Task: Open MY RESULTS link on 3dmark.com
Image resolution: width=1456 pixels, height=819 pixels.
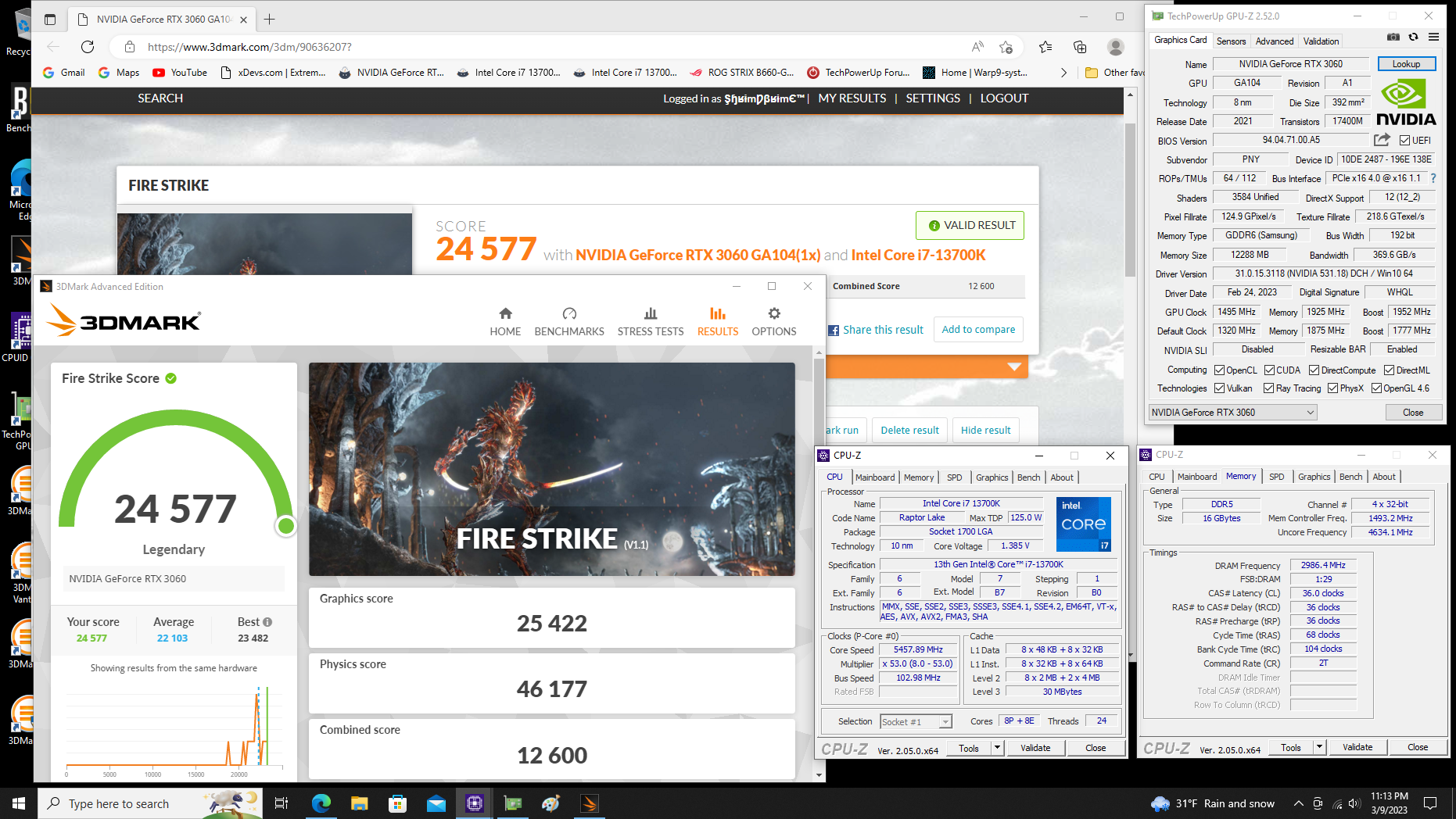Action: 852,98
